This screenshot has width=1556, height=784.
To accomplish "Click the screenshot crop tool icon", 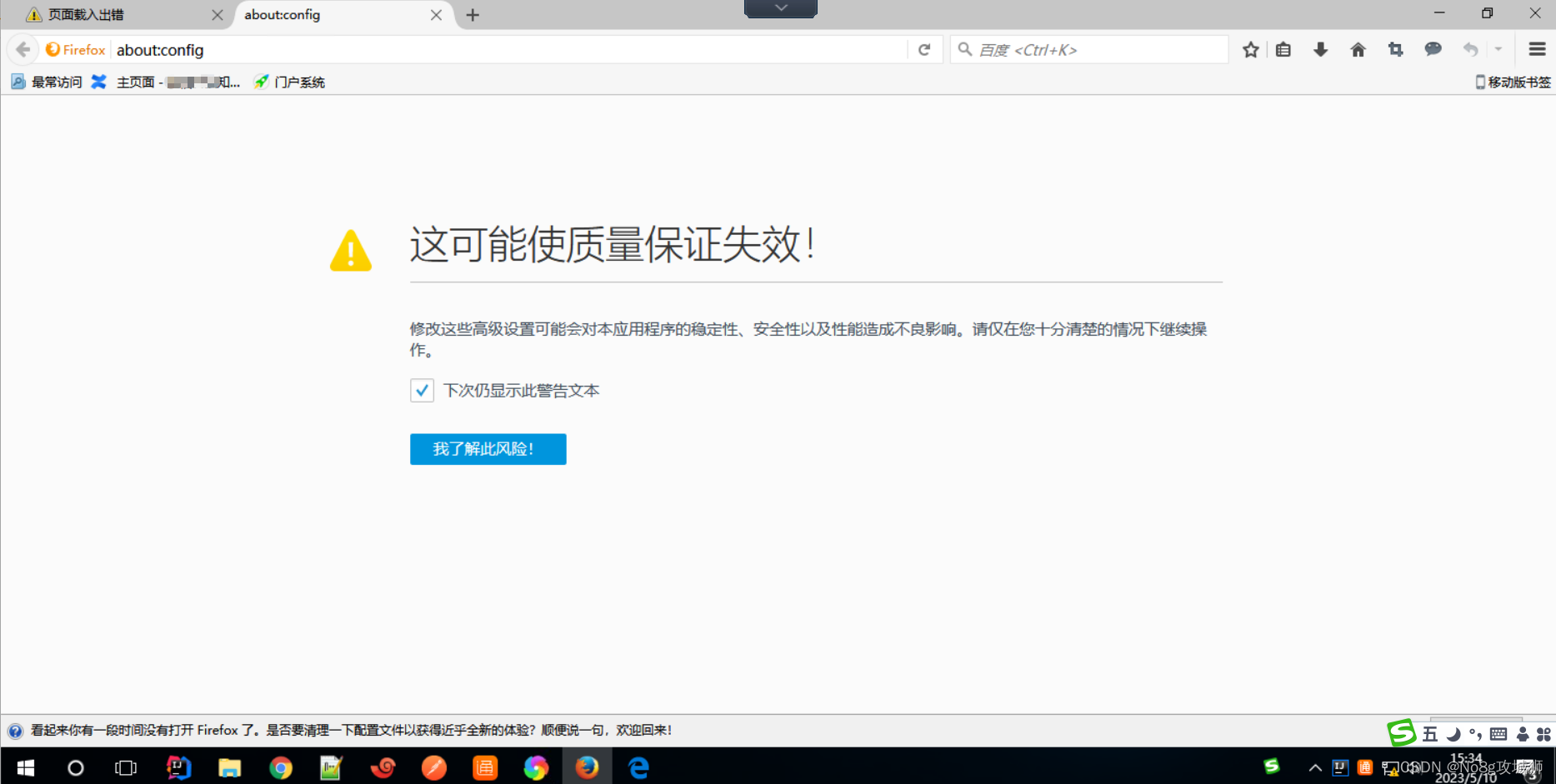I will 1395,50.
